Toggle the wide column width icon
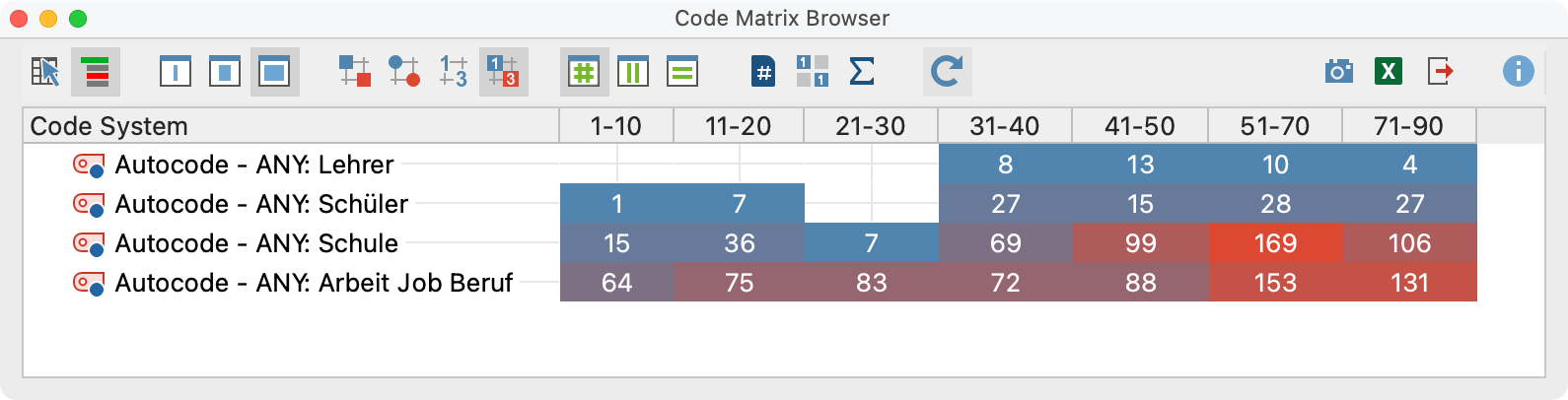This screenshot has height=400, width=1568. click(x=274, y=72)
